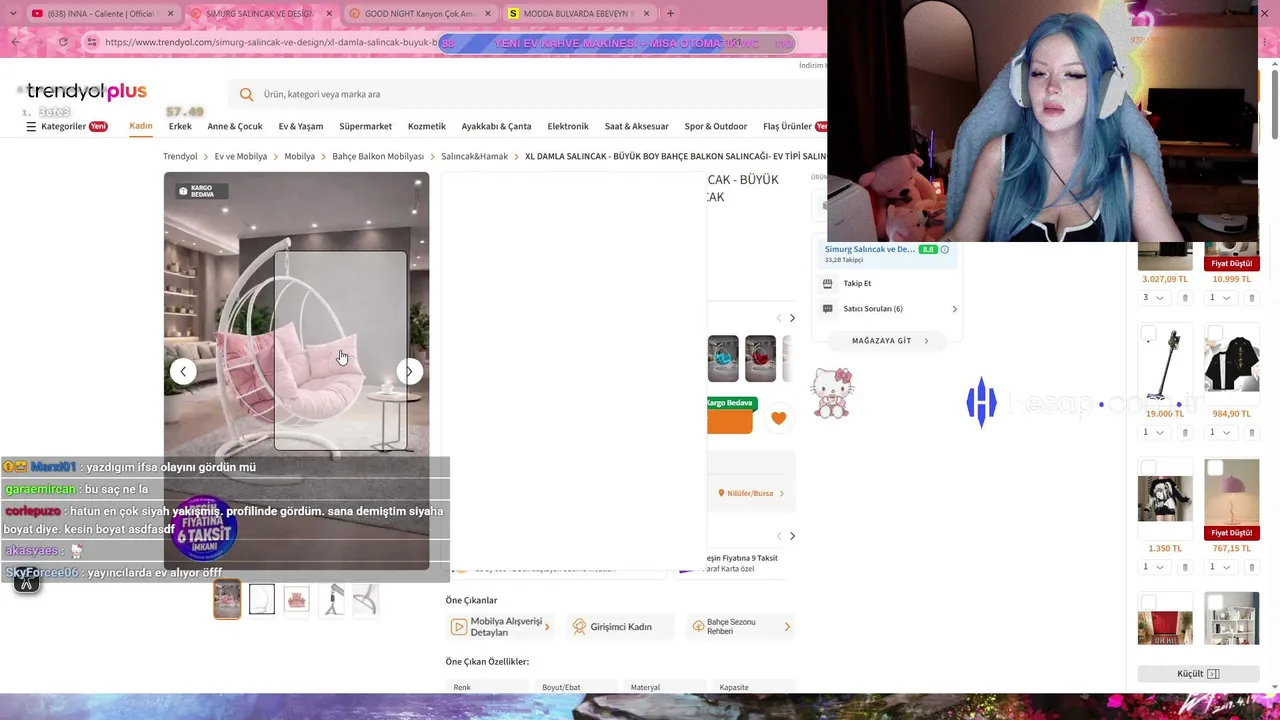Screen dimensions: 1280x720
Task: Advance the installment offers carousel right arrow
Action: (792, 536)
